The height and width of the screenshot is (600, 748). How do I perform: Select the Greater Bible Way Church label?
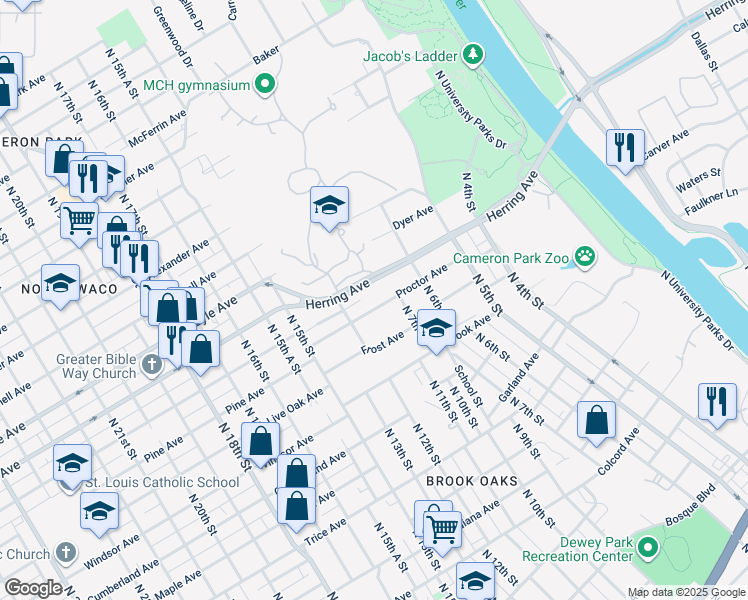[96, 366]
